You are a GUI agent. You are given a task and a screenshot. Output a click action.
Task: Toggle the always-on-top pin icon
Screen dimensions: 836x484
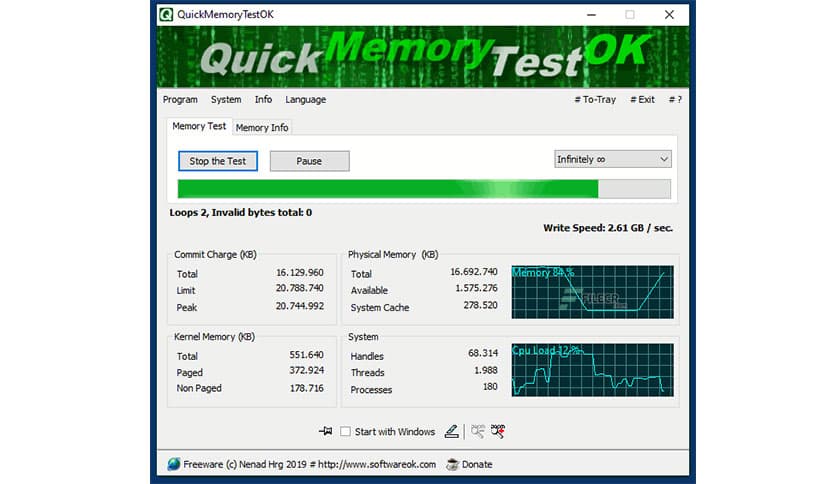[325, 431]
